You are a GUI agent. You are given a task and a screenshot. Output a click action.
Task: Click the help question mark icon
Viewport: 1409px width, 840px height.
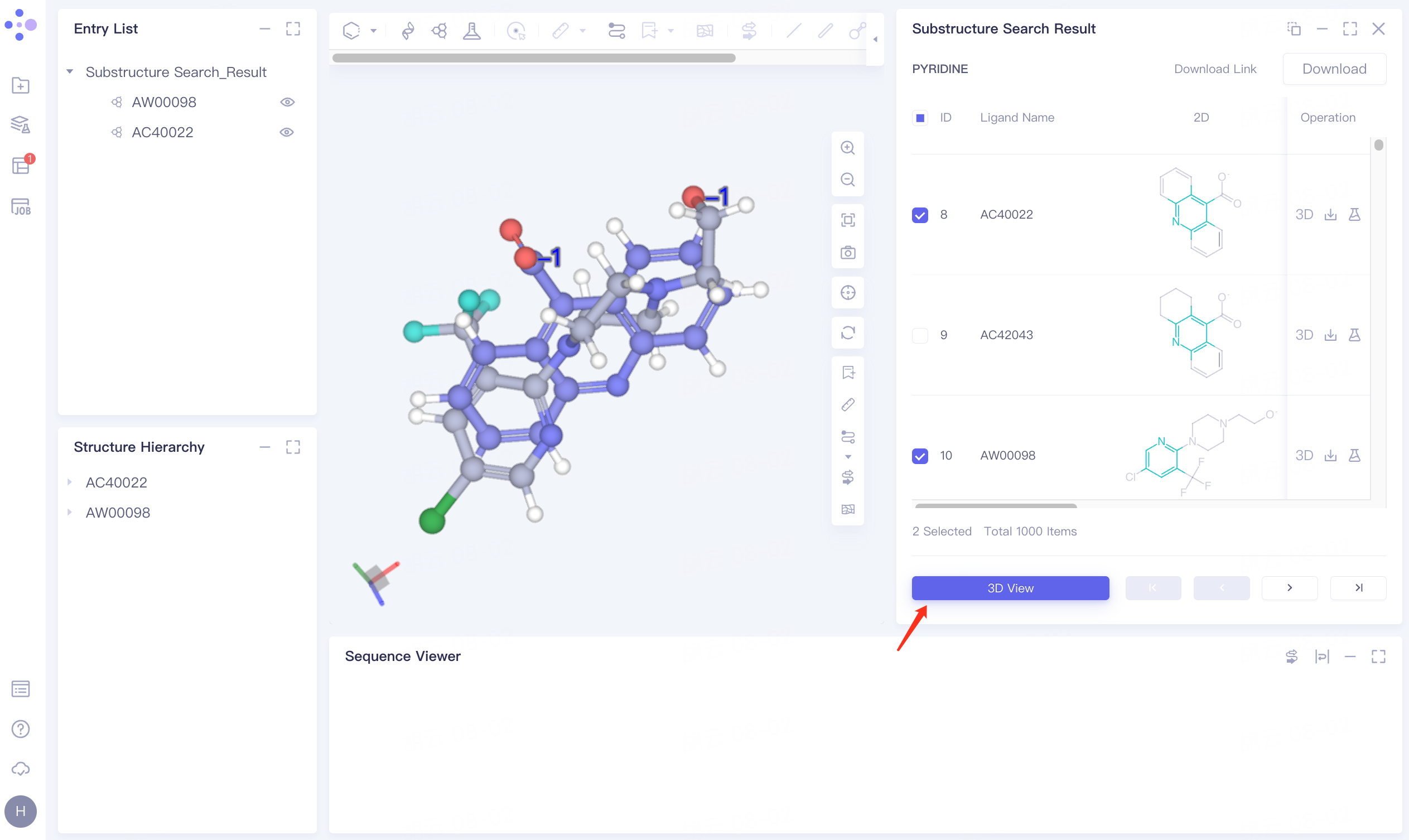click(21, 728)
